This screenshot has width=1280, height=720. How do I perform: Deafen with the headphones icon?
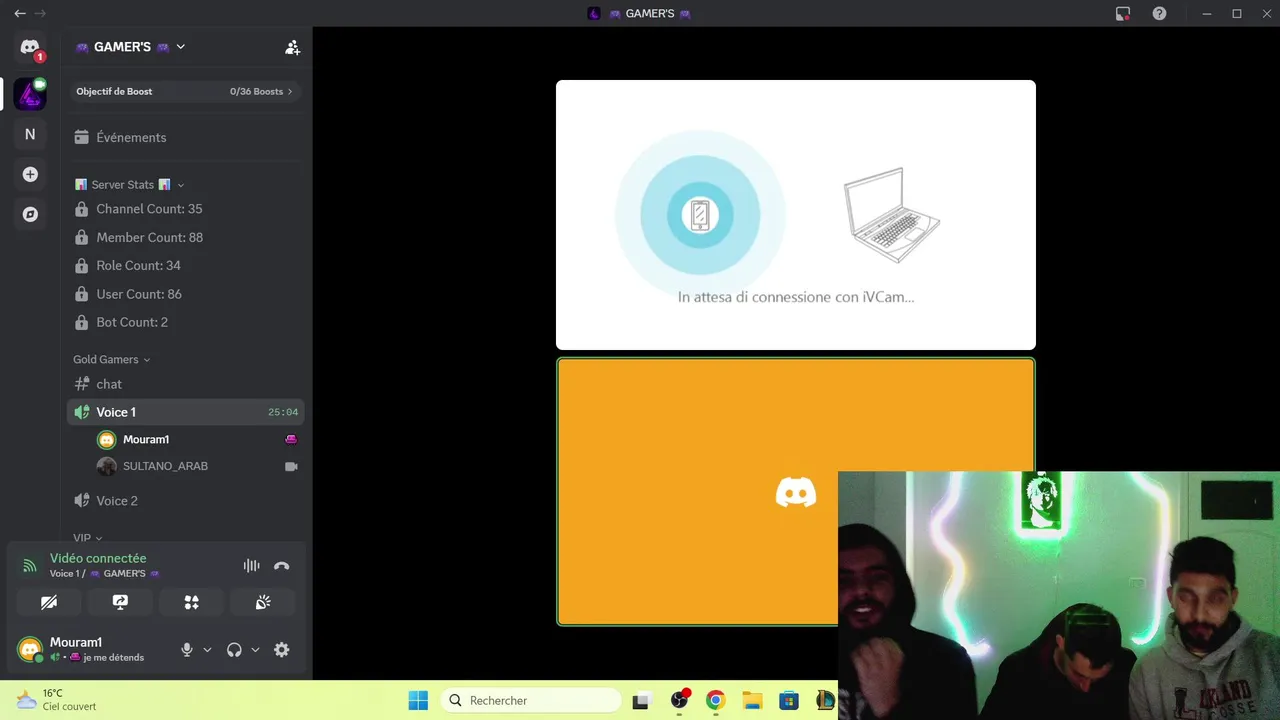coord(234,650)
